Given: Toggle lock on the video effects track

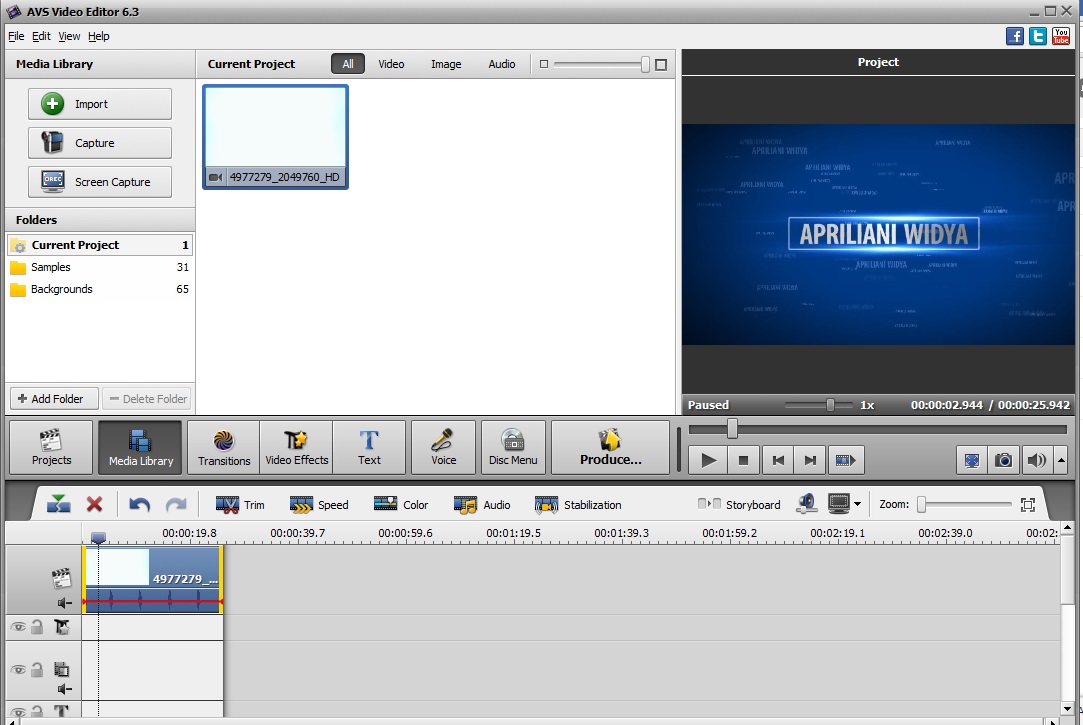Looking at the screenshot, I should (37, 627).
